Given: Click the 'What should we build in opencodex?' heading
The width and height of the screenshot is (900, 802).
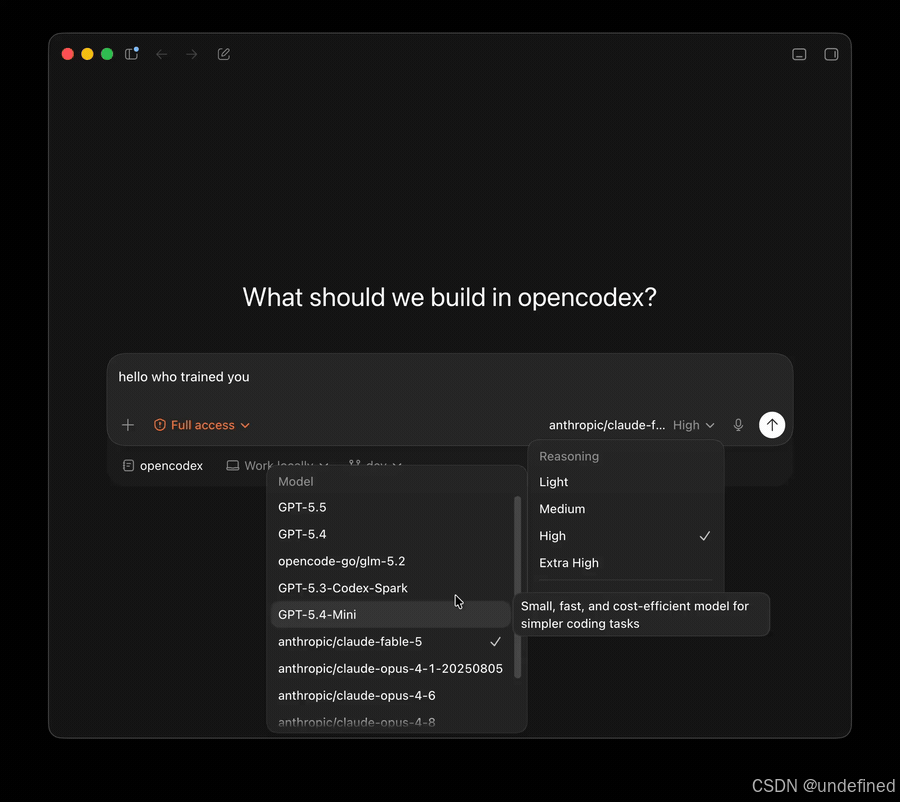Looking at the screenshot, I should 449,297.
